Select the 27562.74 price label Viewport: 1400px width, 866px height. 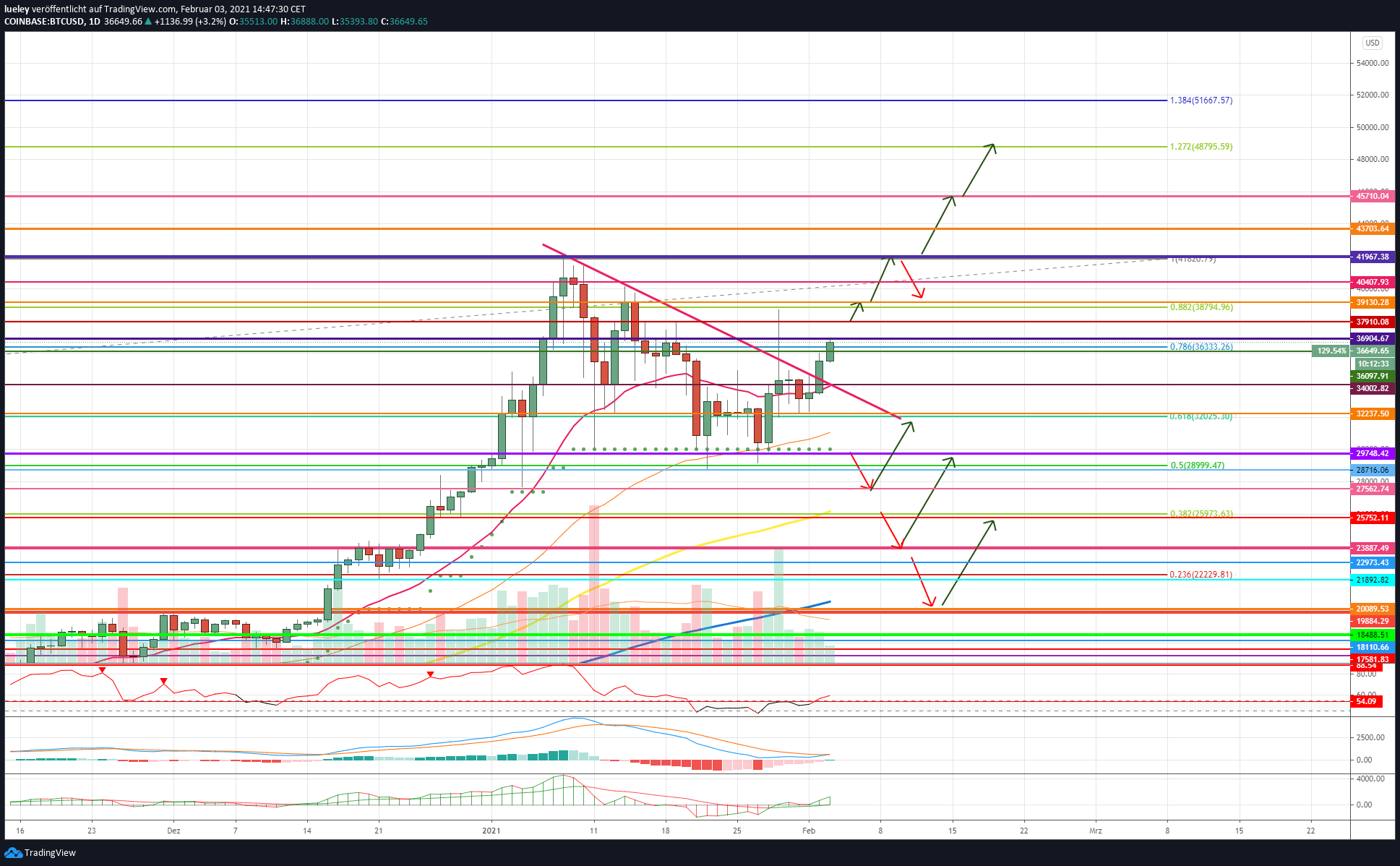click(x=1372, y=489)
